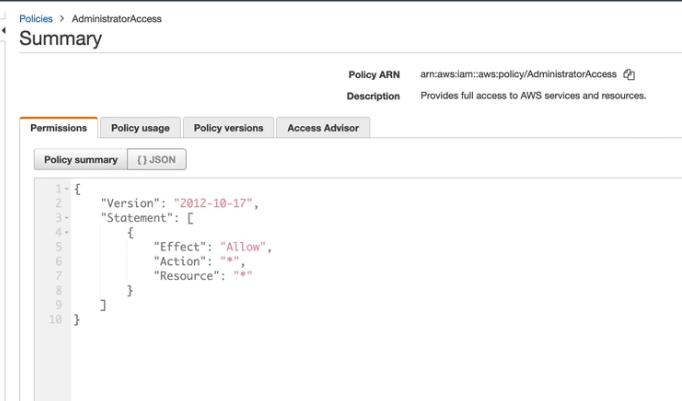Collapse the Statement array at line 3
This screenshot has width=682, height=401.
coord(65,218)
